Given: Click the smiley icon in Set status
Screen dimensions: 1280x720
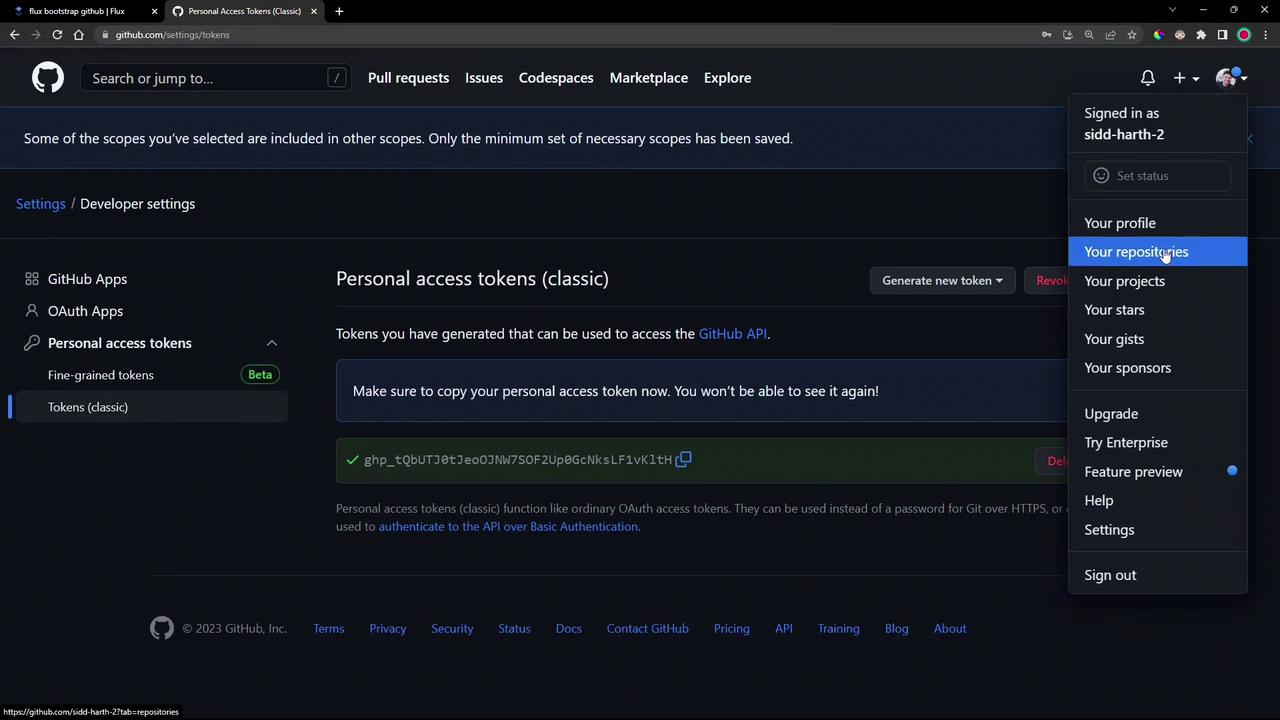Looking at the screenshot, I should pyautogui.click(x=1101, y=176).
